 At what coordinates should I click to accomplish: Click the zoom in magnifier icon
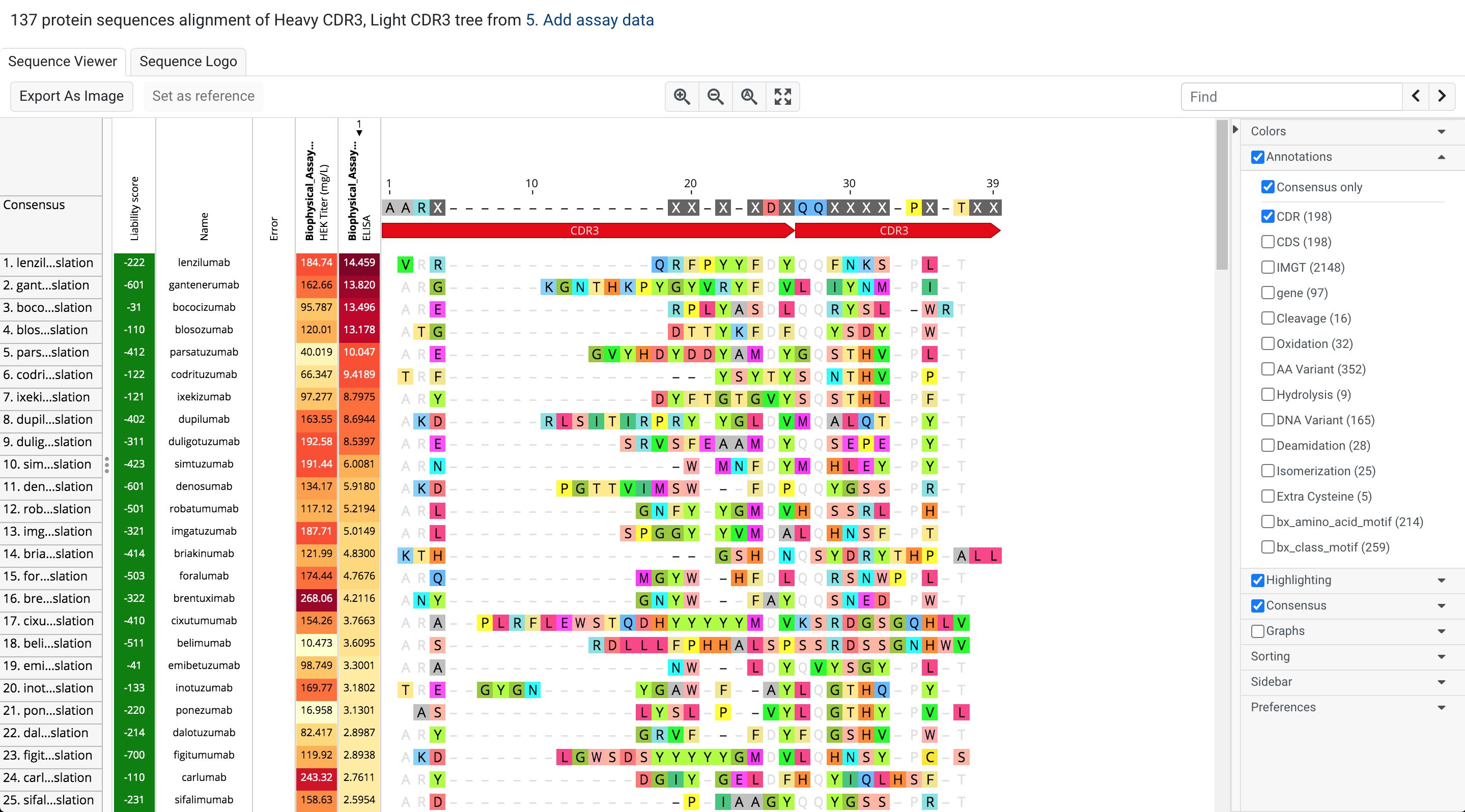pos(681,97)
